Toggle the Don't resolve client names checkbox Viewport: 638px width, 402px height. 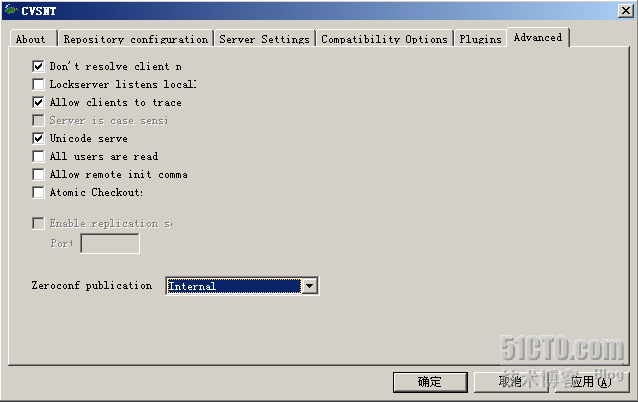[x=39, y=66]
